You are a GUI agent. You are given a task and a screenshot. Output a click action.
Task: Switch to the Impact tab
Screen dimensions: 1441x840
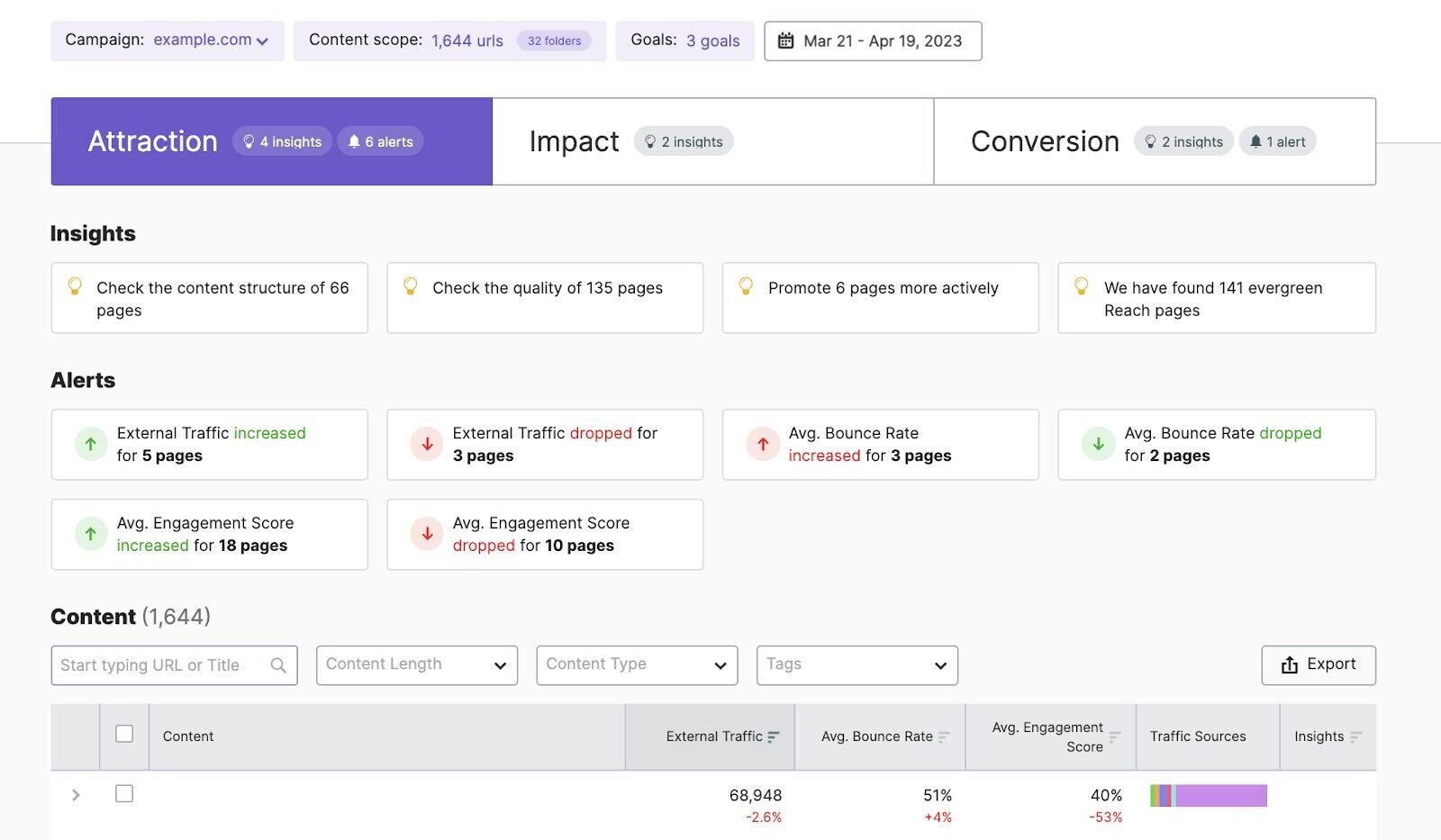pos(574,140)
